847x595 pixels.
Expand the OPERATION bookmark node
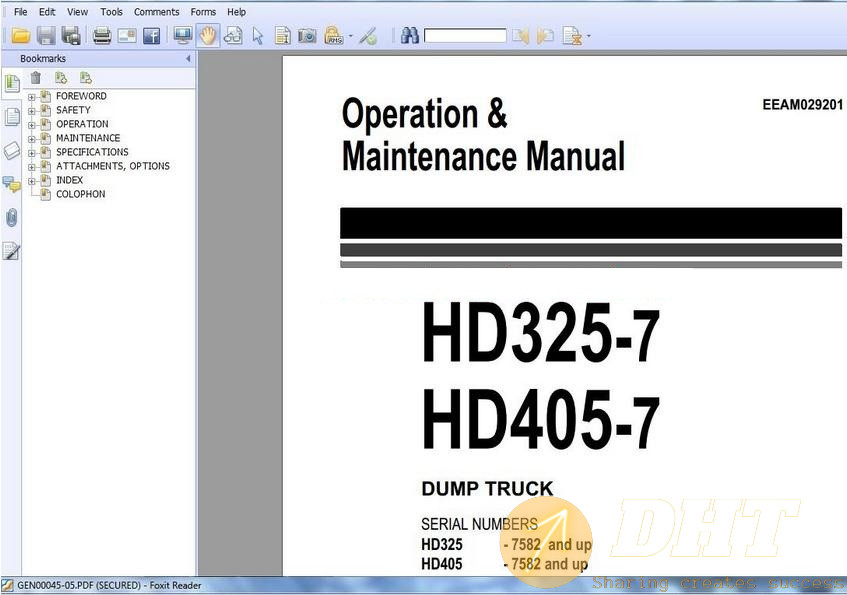(x=32, y=125)
